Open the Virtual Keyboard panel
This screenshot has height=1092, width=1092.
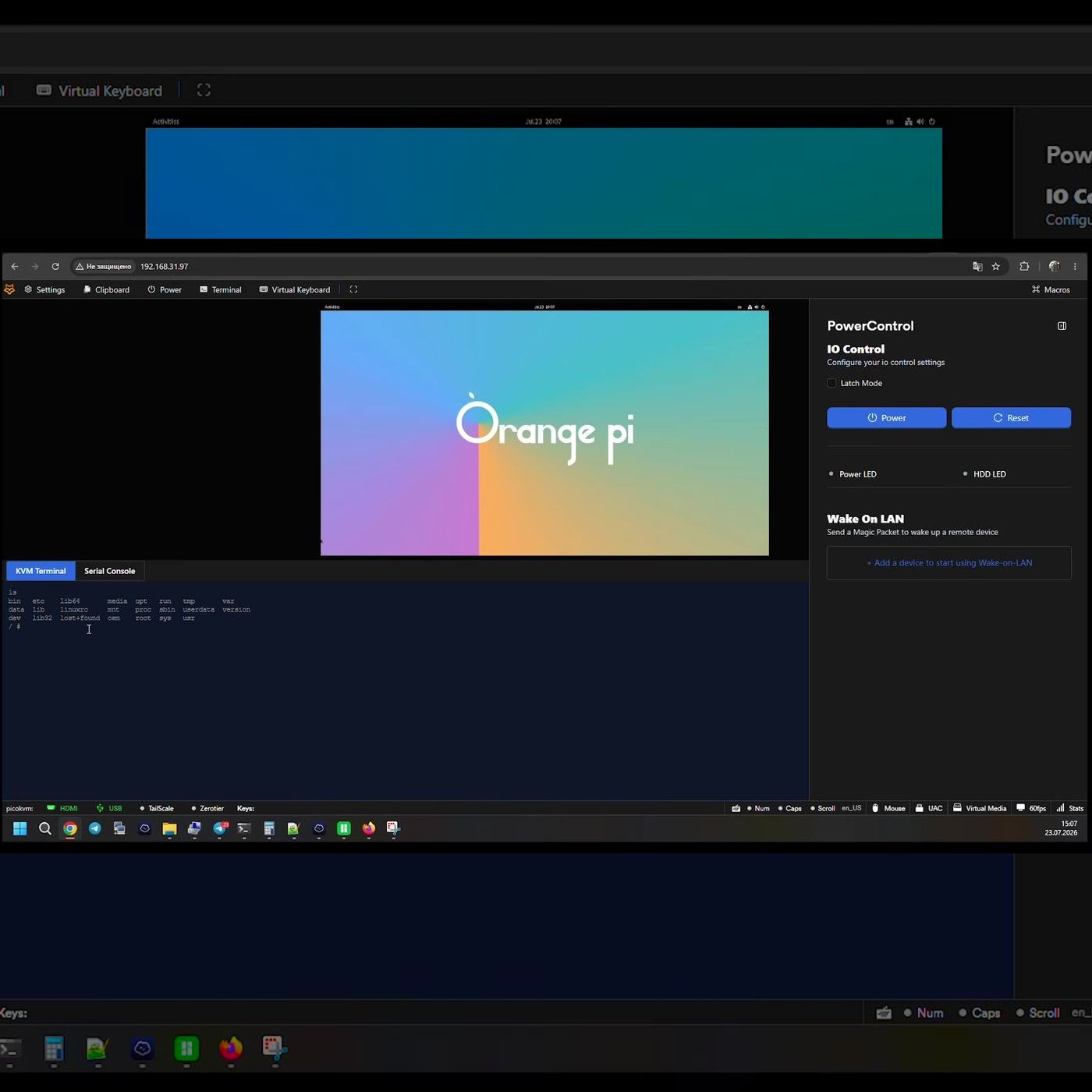click(295, 289)
